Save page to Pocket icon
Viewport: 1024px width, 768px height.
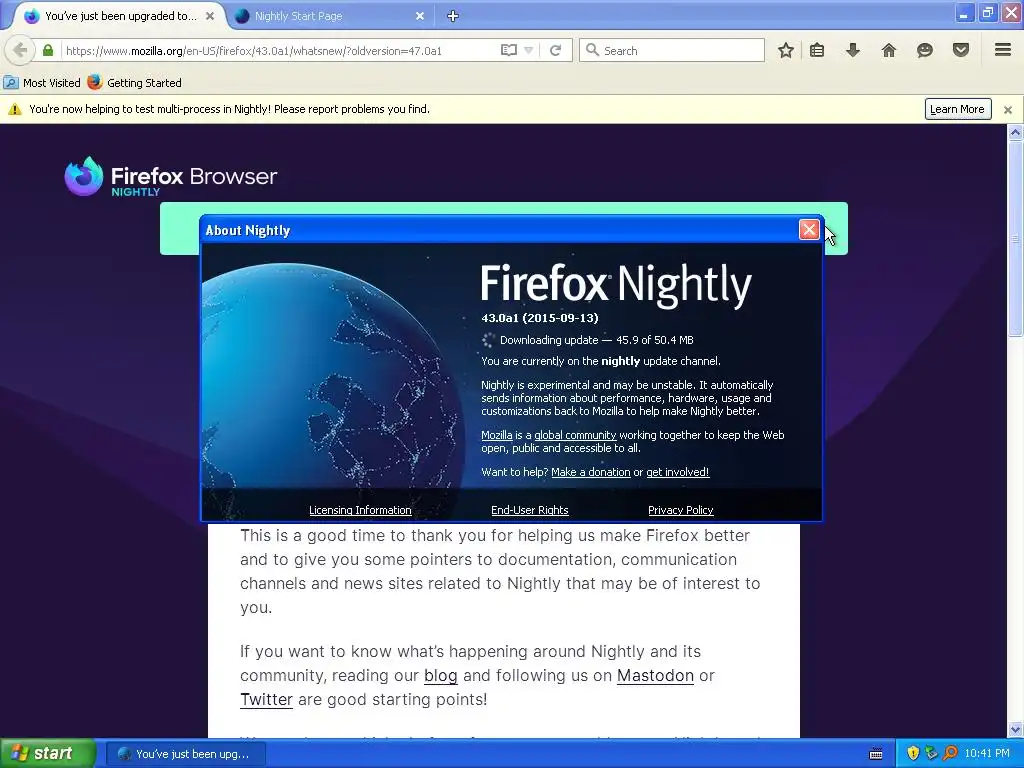click(961, 50)
